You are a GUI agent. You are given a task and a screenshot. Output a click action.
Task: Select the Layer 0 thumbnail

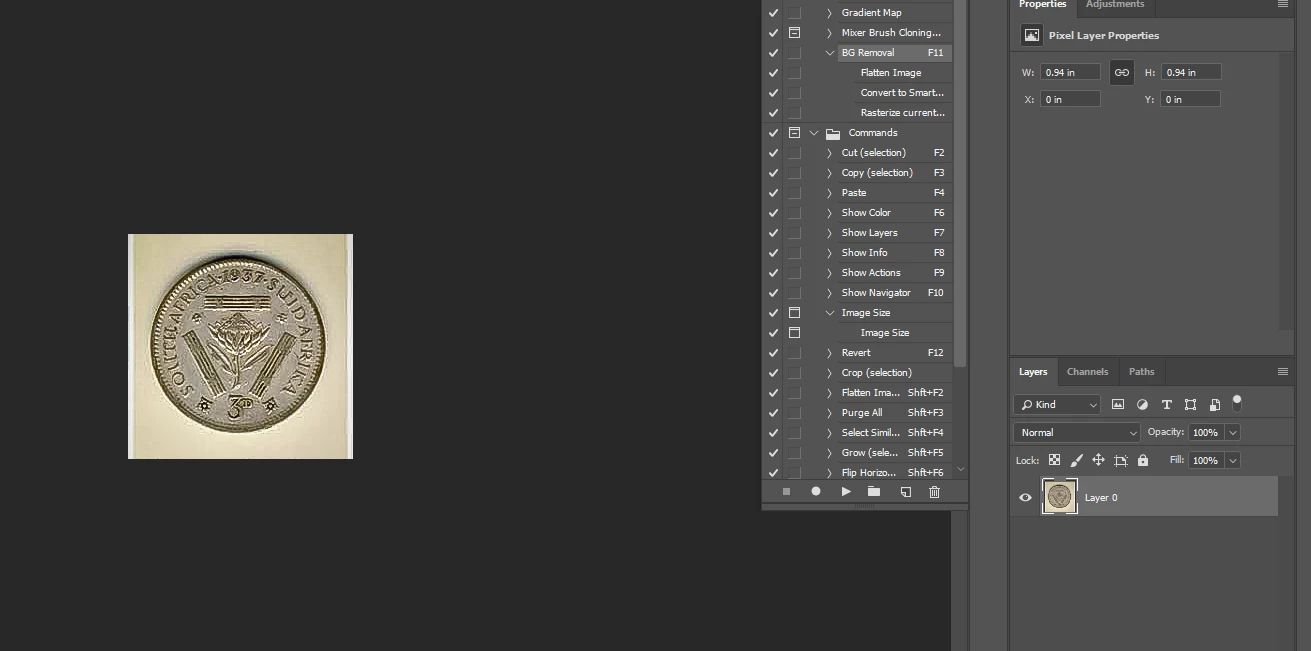(1059, 496)
